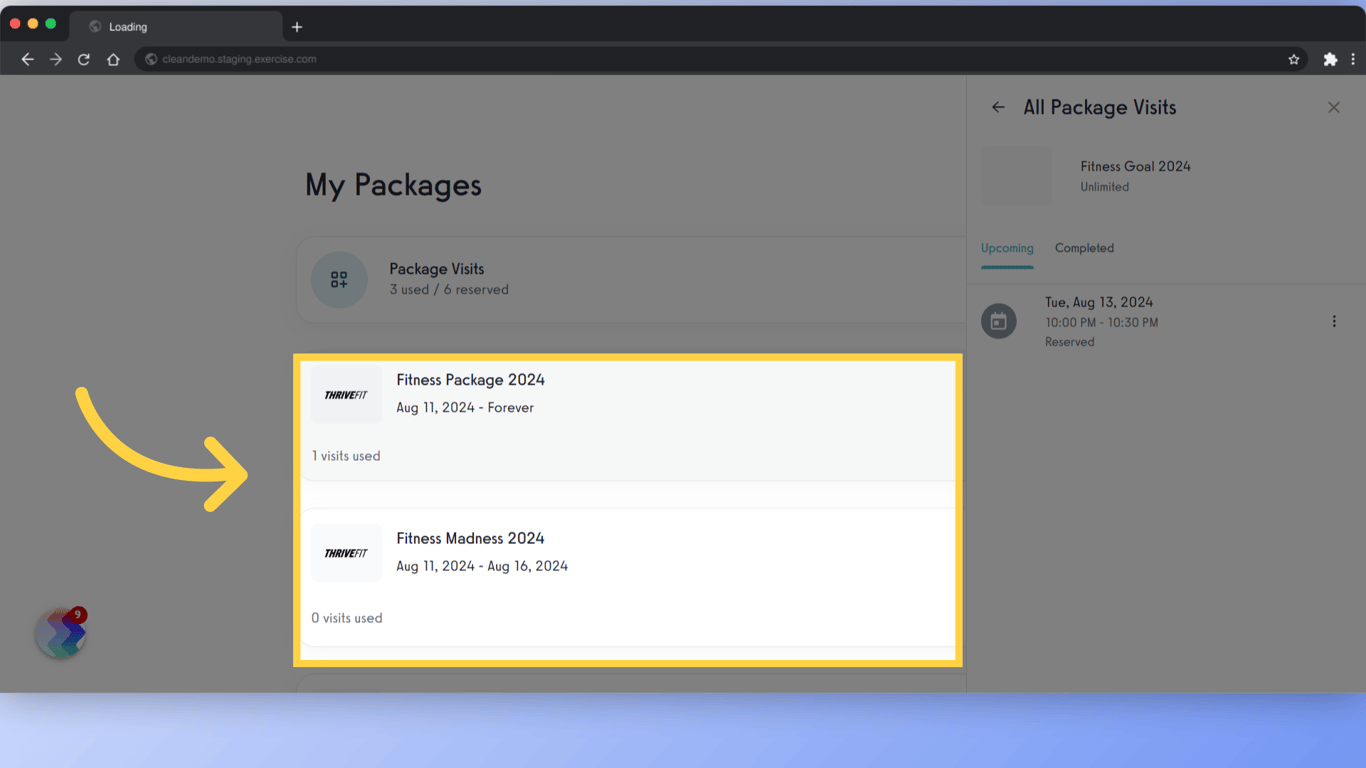
Task: Click the Package Visits grid icon
Action: [x=339, y=280]
